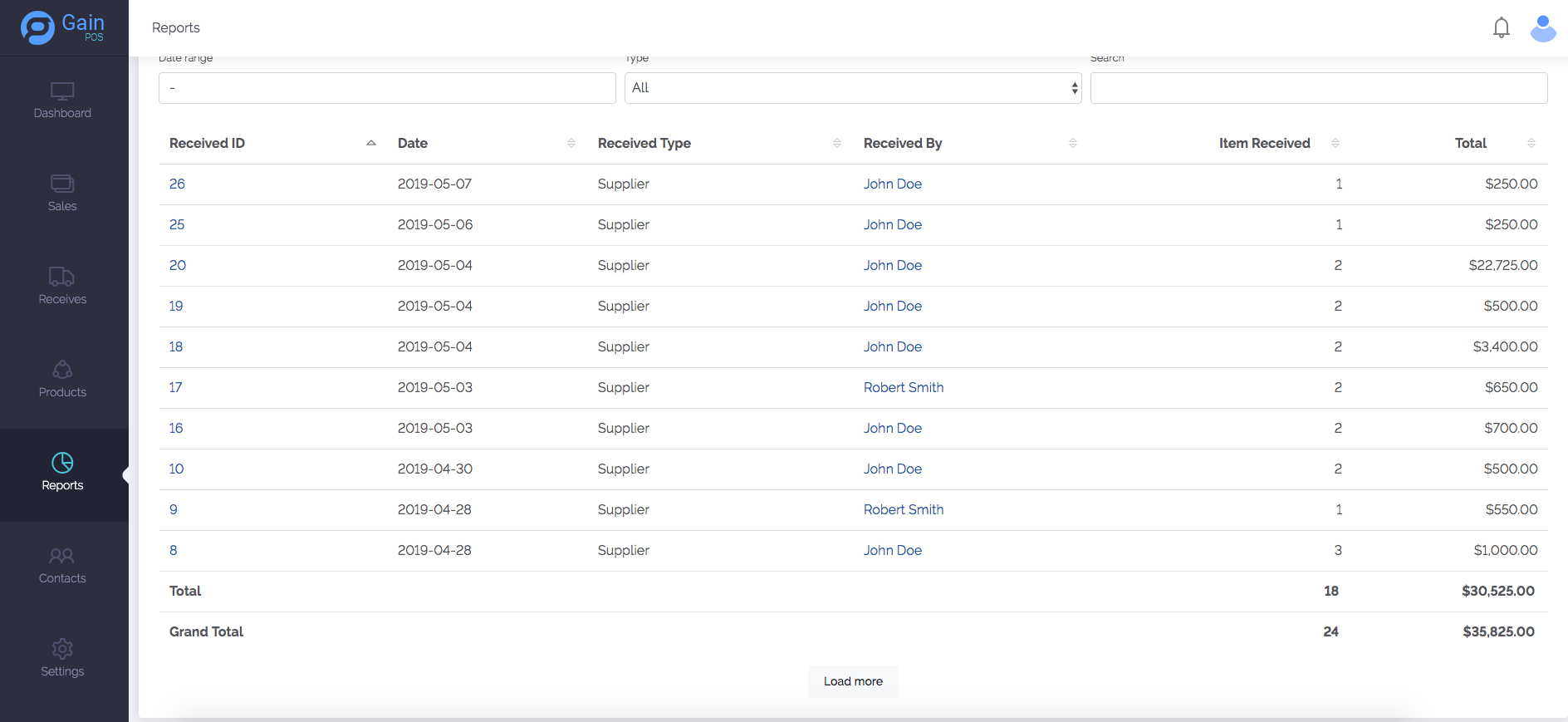Click the notification bell icon
Viewport: 1568px width, 722px height.
coord(1501,28)
